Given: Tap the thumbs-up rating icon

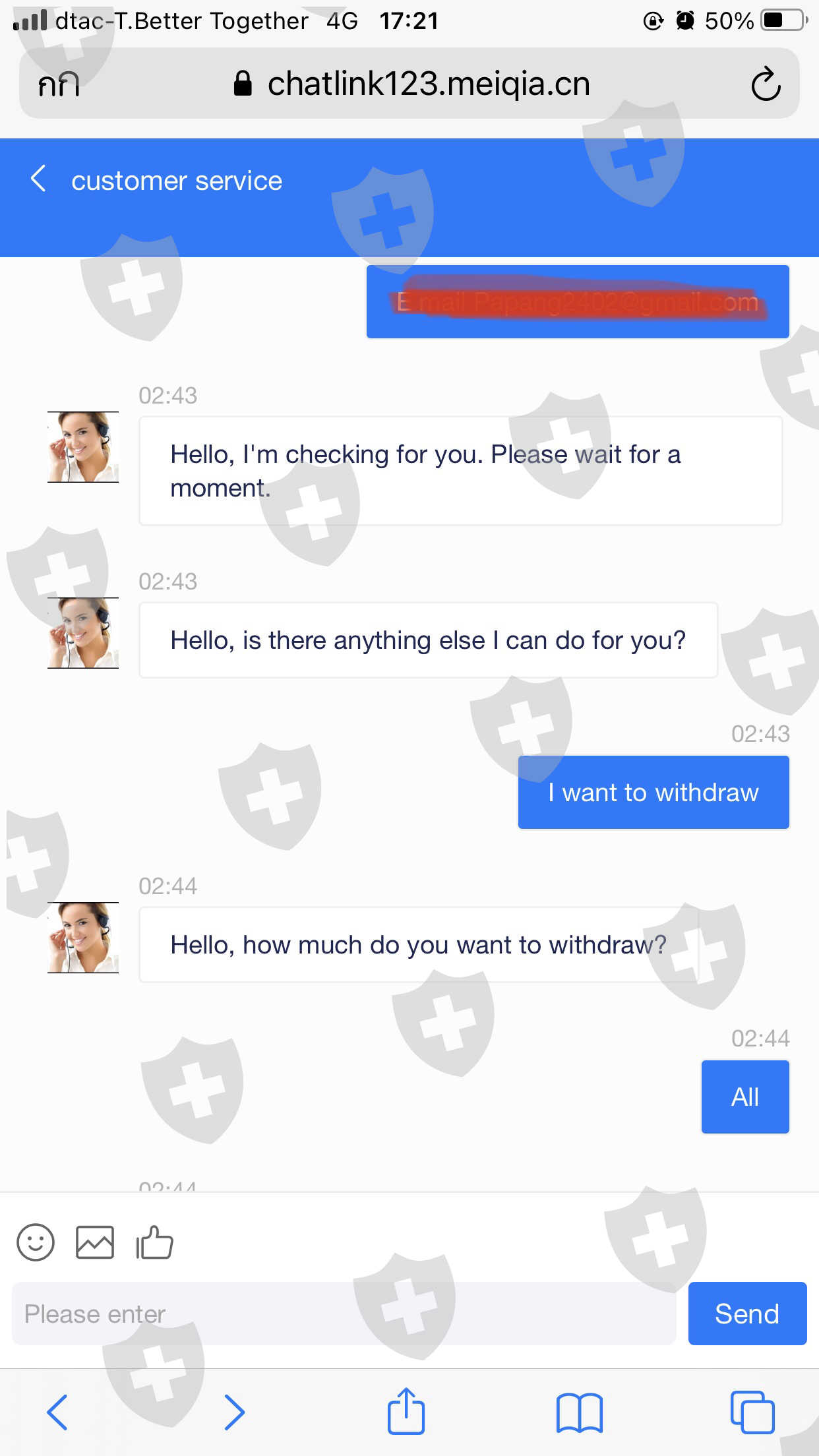Looking at the screenshot, I should [x=154, y=1242].
